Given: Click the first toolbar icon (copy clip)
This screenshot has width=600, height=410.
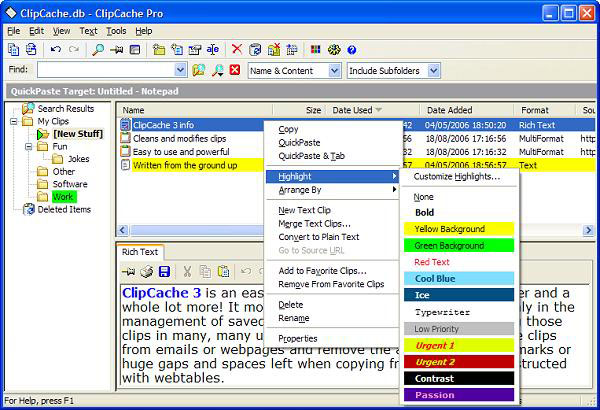Looking at the screenshot, I should tap(14, 49).
